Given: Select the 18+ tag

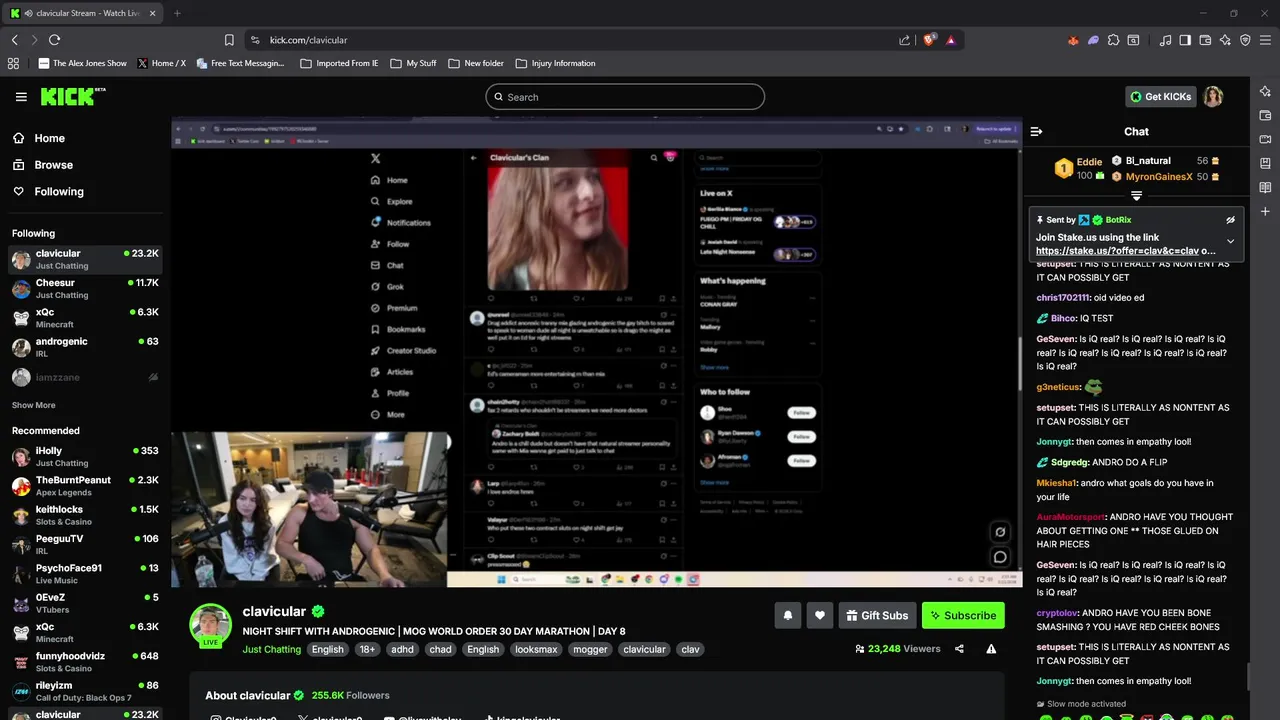Looking at the screenshot, I should 367,649.
